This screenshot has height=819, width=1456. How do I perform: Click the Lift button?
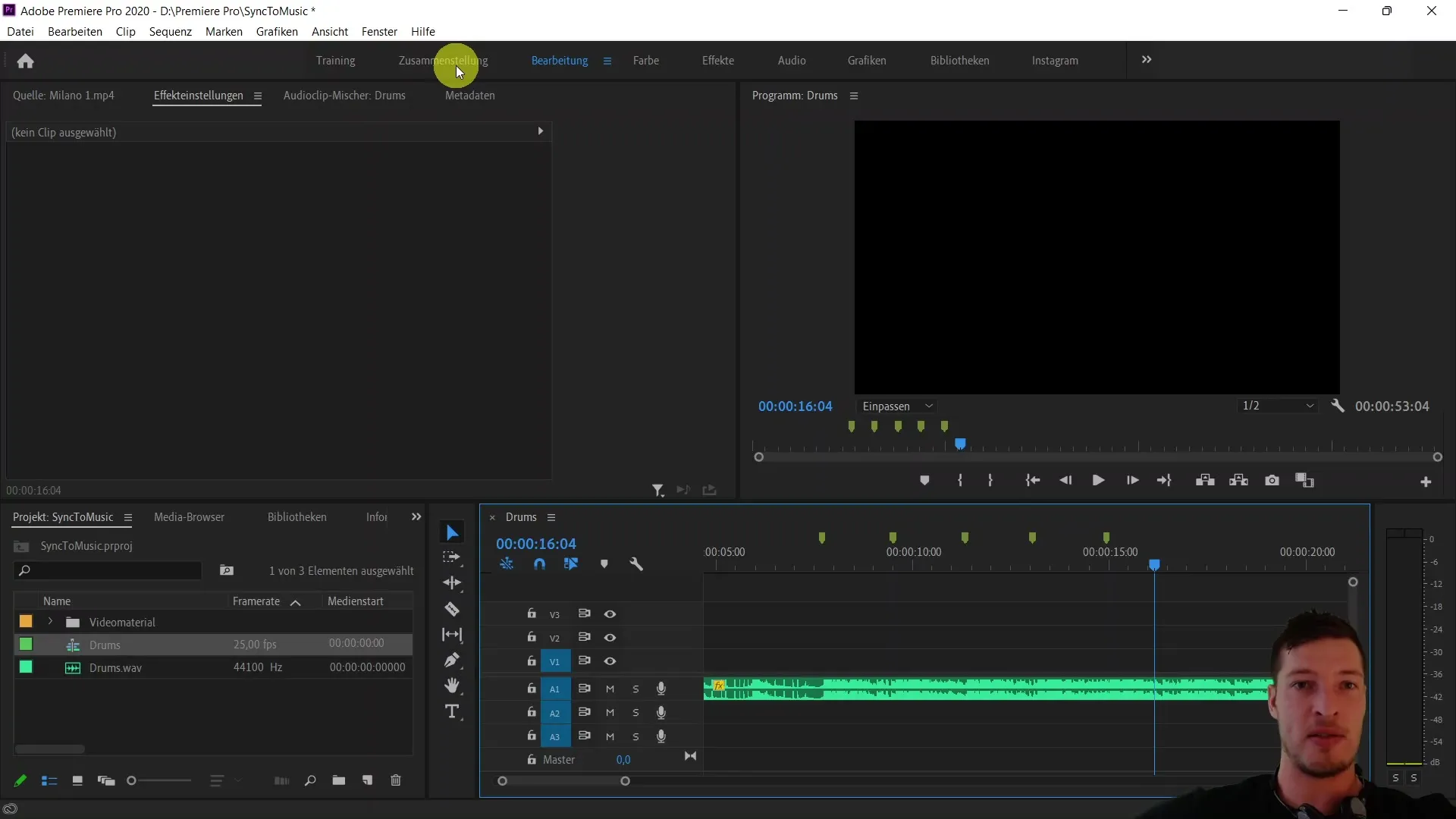pos(1205,481)
